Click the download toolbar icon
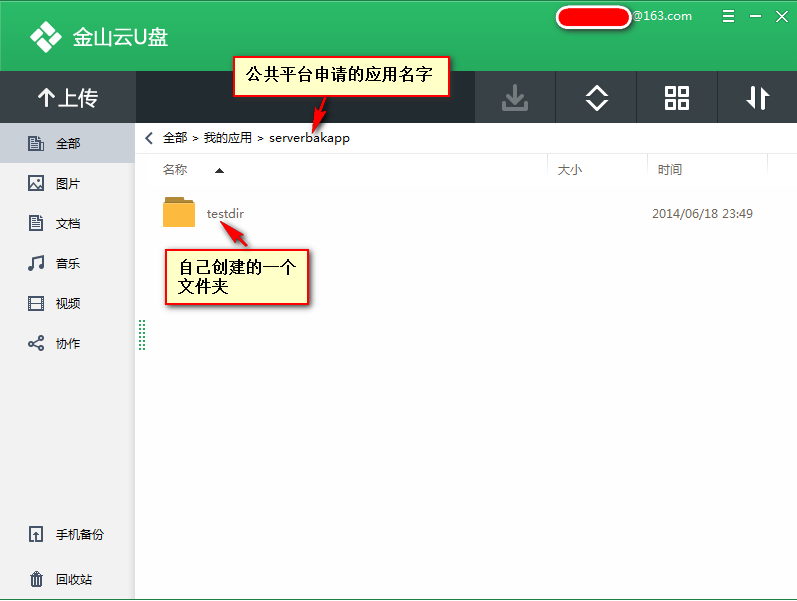 click(515, 97)
